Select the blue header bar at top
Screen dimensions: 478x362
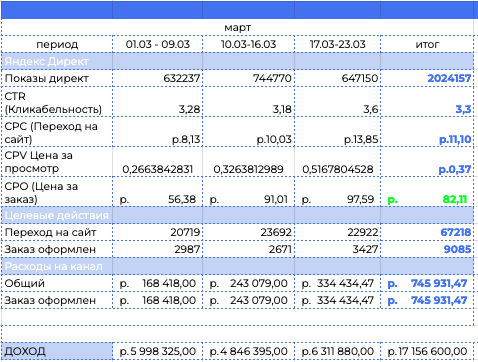(x=239, y=10)
